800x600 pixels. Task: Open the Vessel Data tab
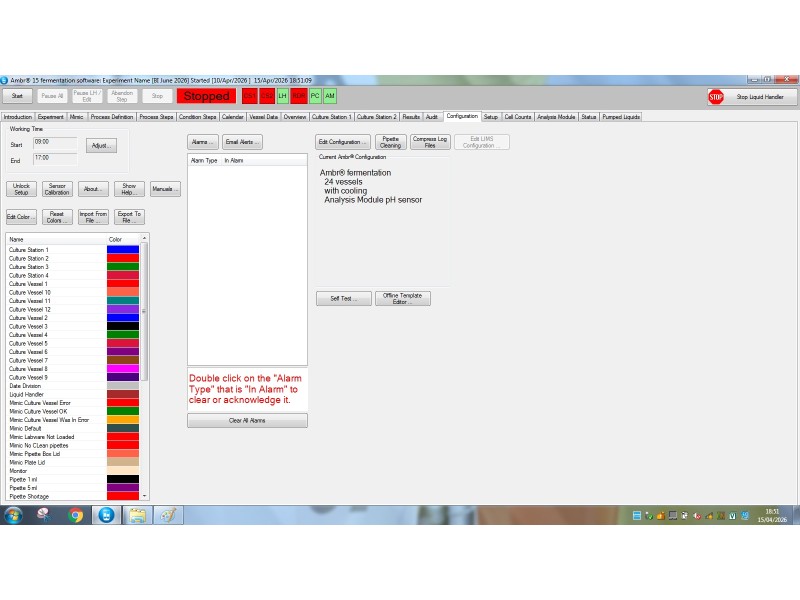coord(263,117)
